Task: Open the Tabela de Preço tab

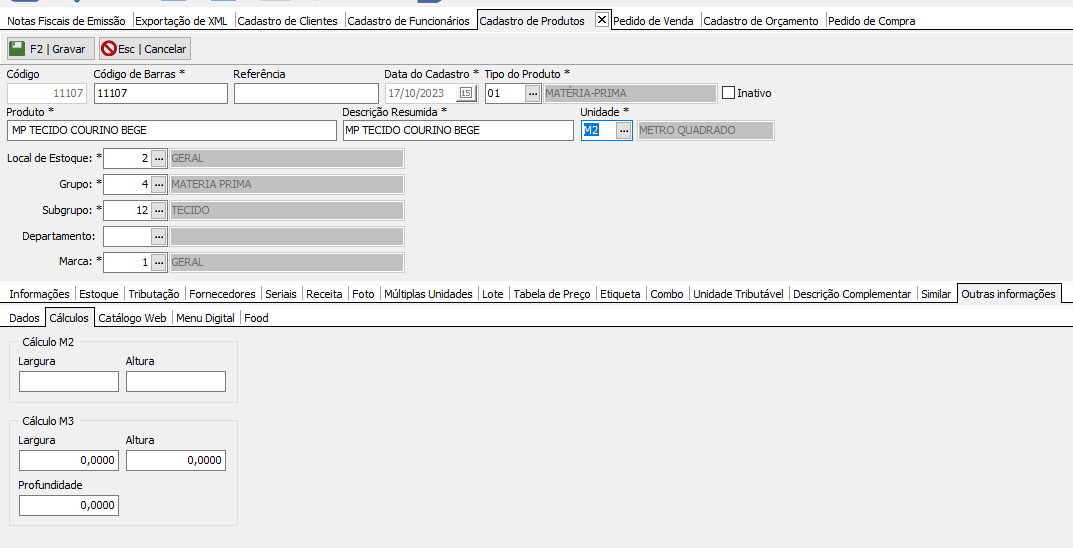Action: pos(555,294)
